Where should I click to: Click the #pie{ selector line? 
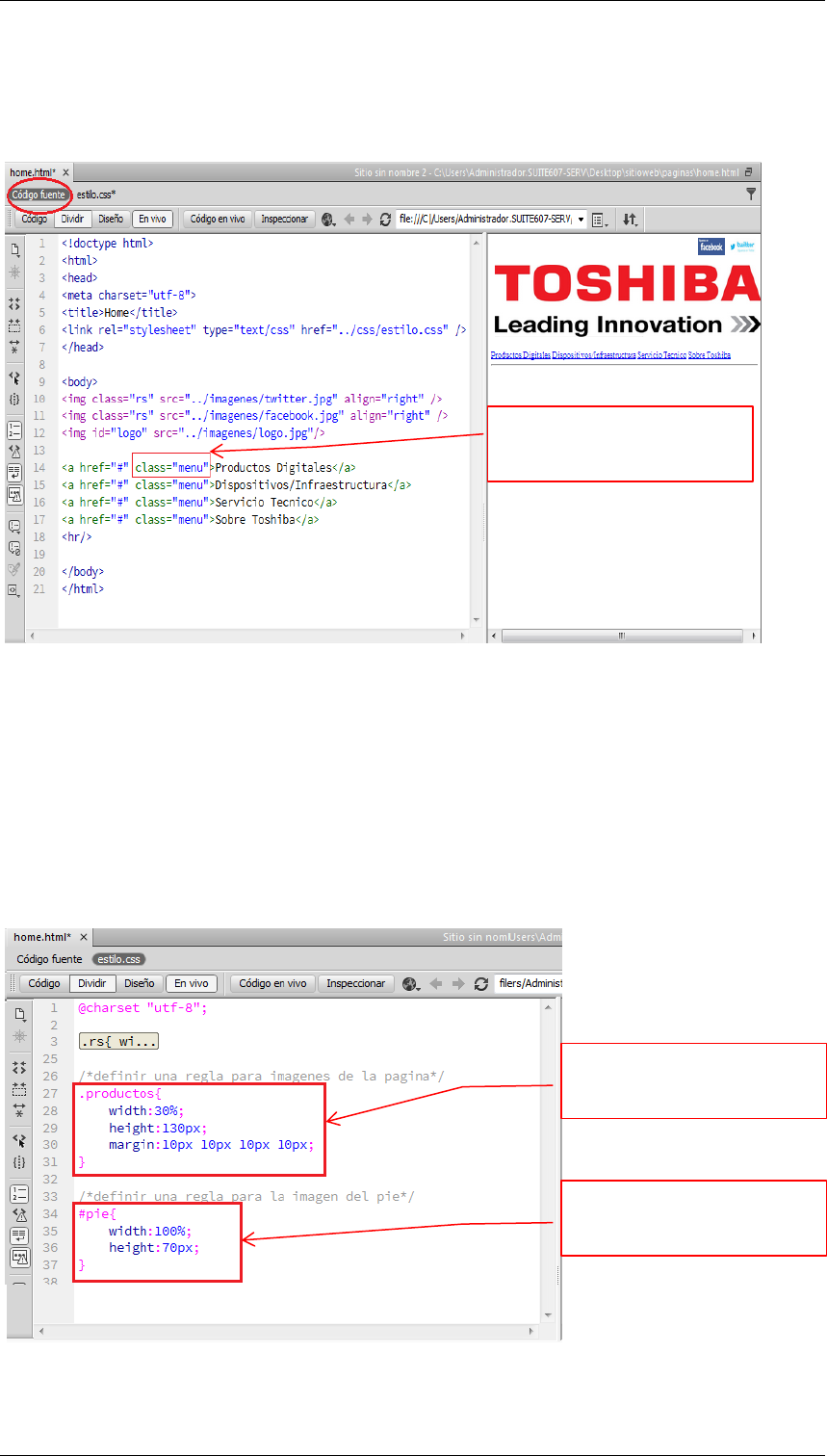pyautogui.click(x=99, y=1213)
